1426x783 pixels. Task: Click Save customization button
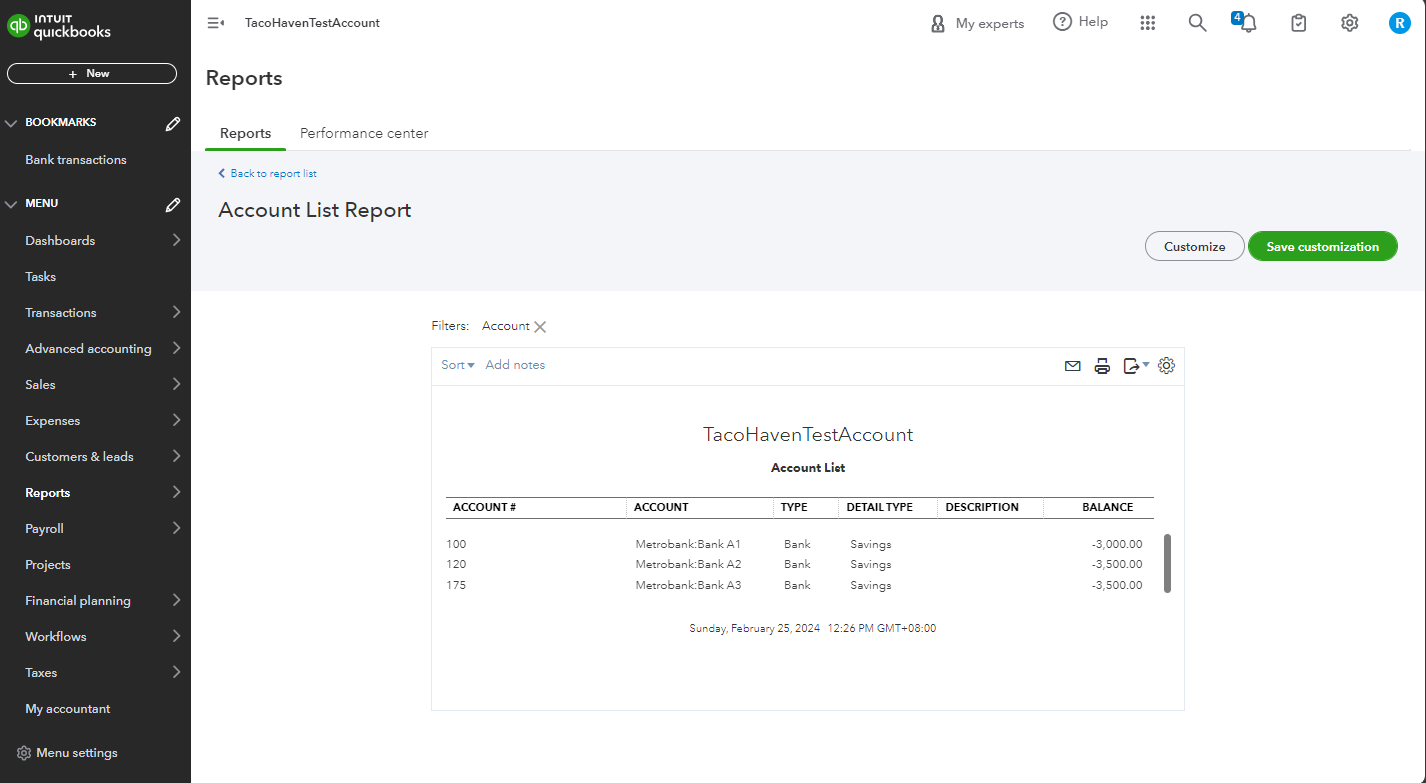pos(1323,247)
